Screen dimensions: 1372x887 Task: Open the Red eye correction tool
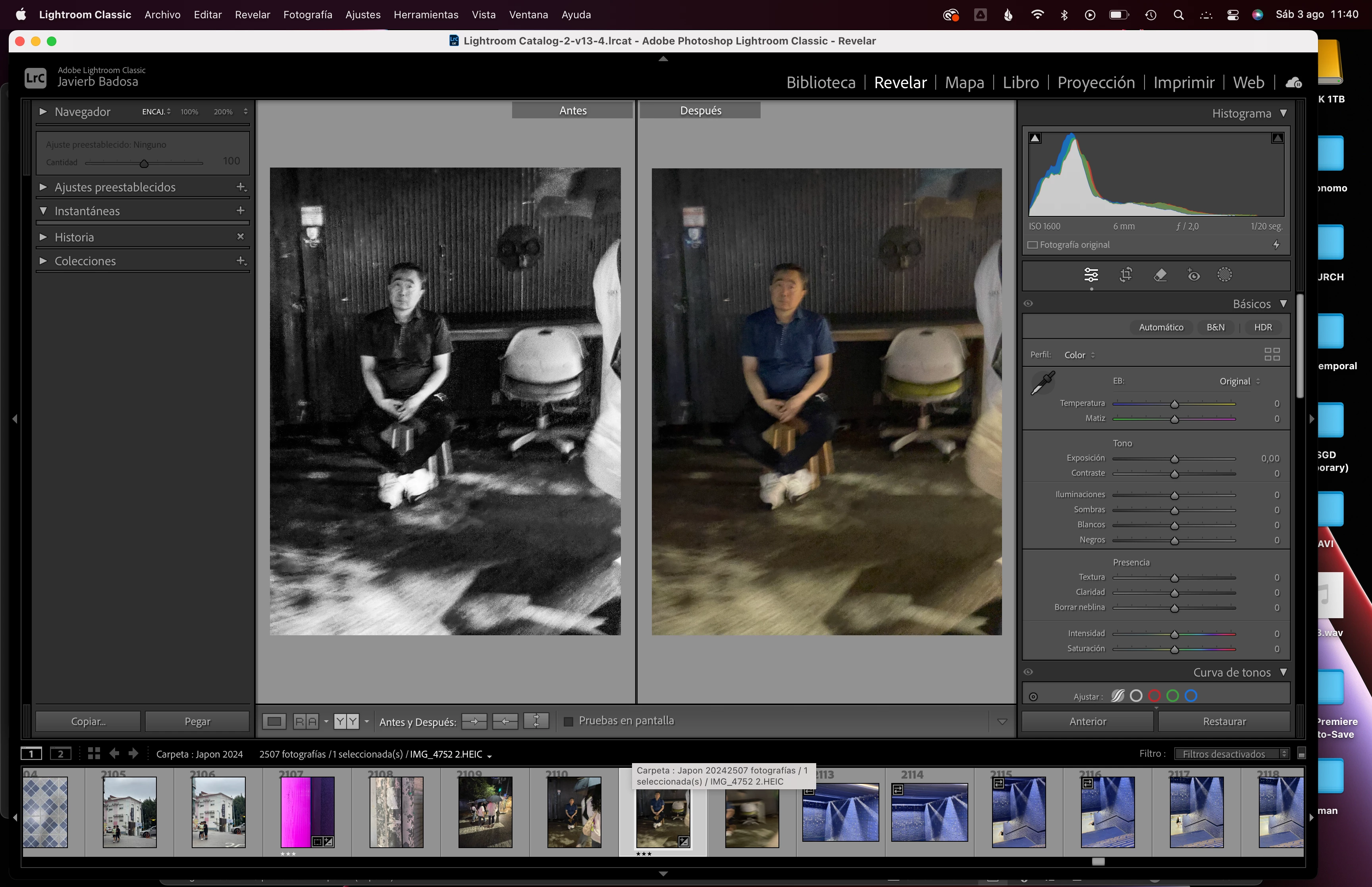pyautogui.click(x=1193, y=275)
